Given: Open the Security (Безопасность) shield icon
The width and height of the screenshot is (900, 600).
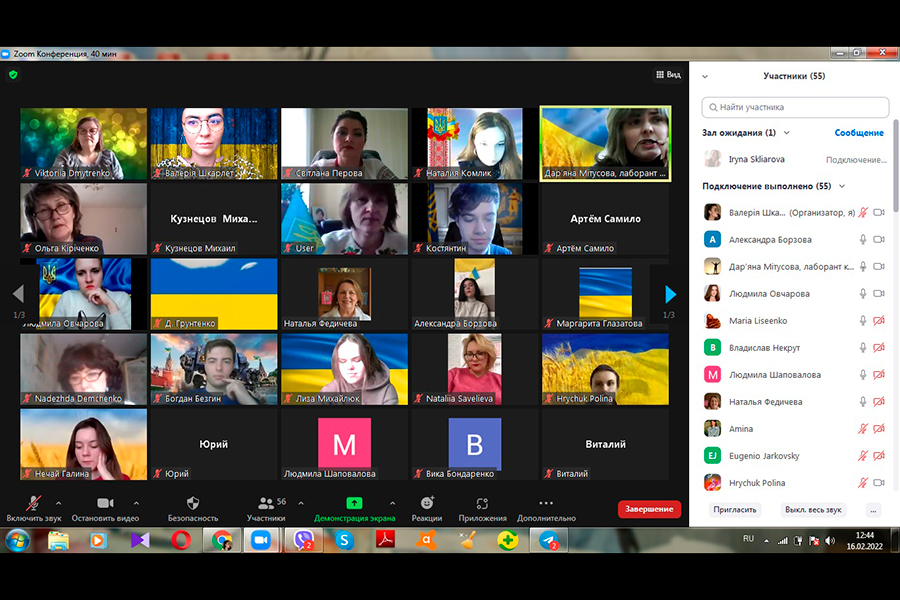Looking at the screenshot, I should [193, 503].
